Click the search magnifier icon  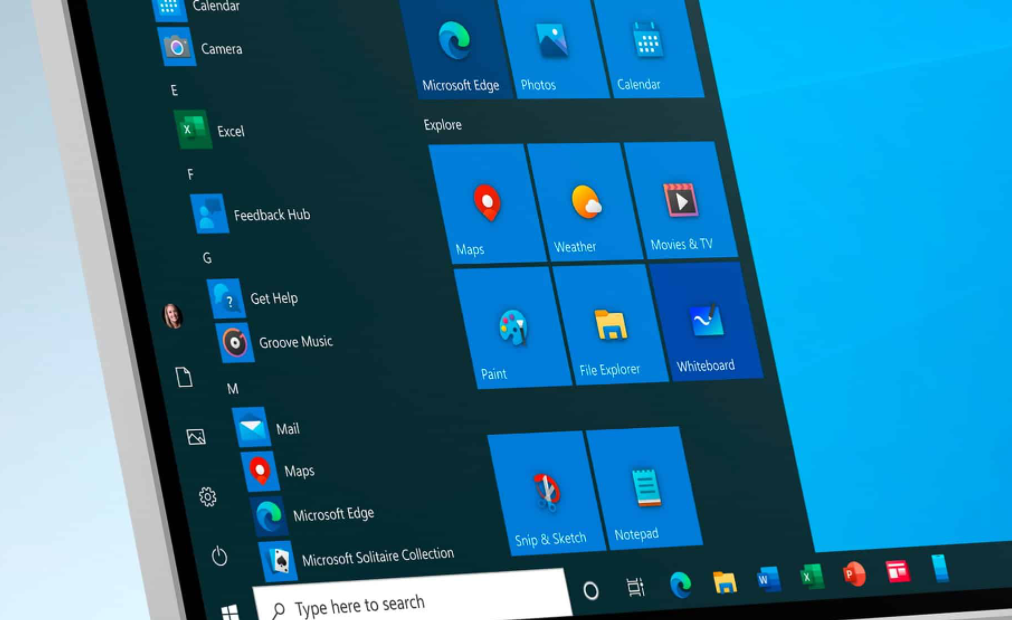(x=278, y=610)
